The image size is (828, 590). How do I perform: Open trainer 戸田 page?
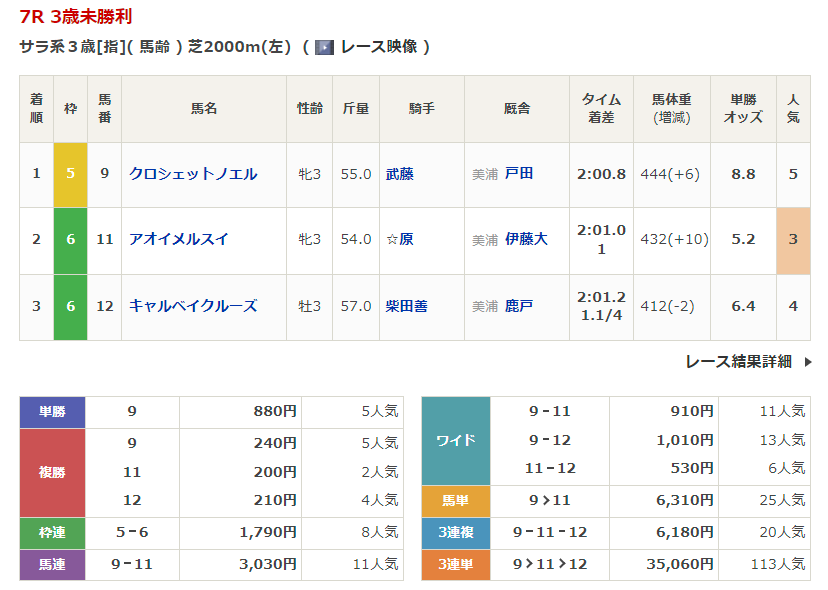(519, 174)
